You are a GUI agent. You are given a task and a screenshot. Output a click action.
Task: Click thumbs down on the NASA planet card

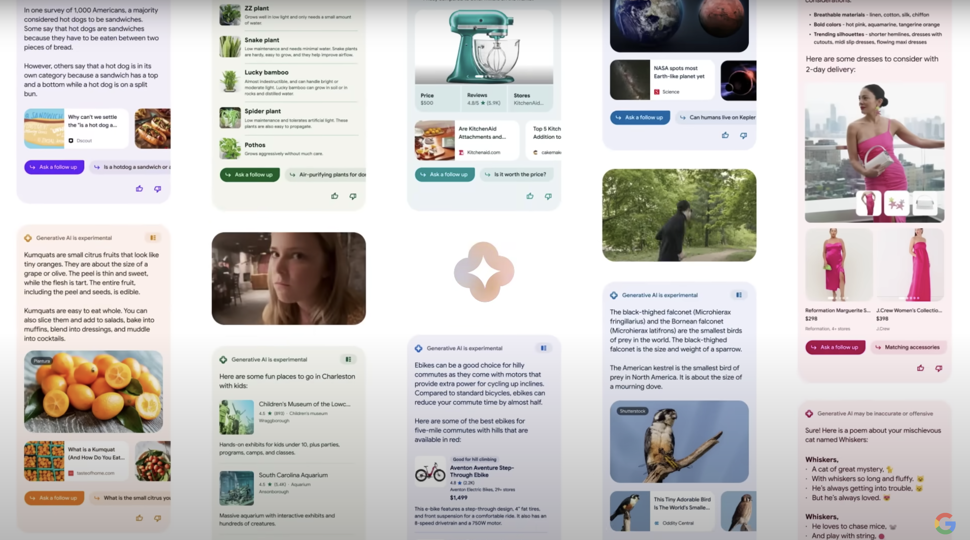coord(743,135)
